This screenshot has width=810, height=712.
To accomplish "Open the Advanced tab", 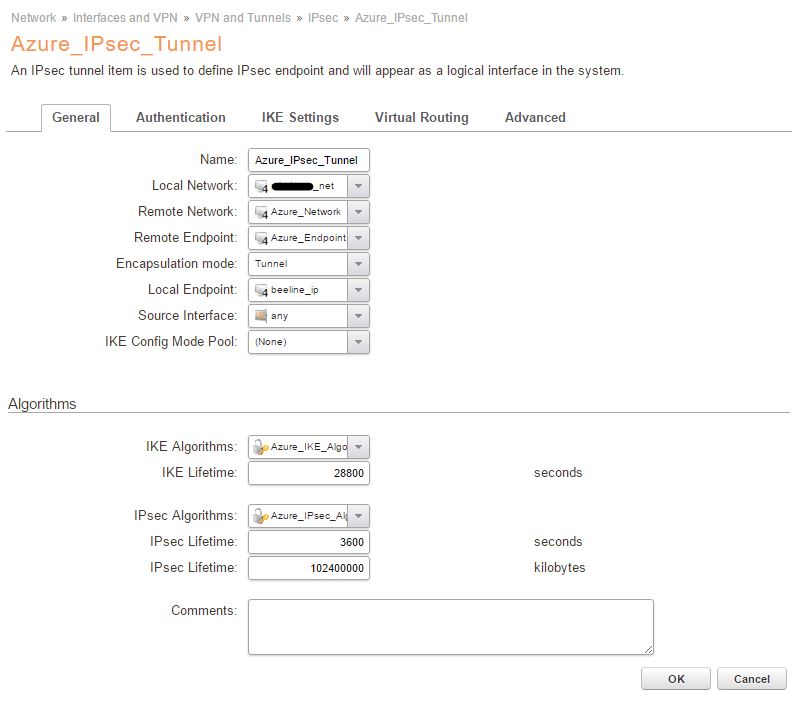I will pyautogui.click(x=535, y=118).
